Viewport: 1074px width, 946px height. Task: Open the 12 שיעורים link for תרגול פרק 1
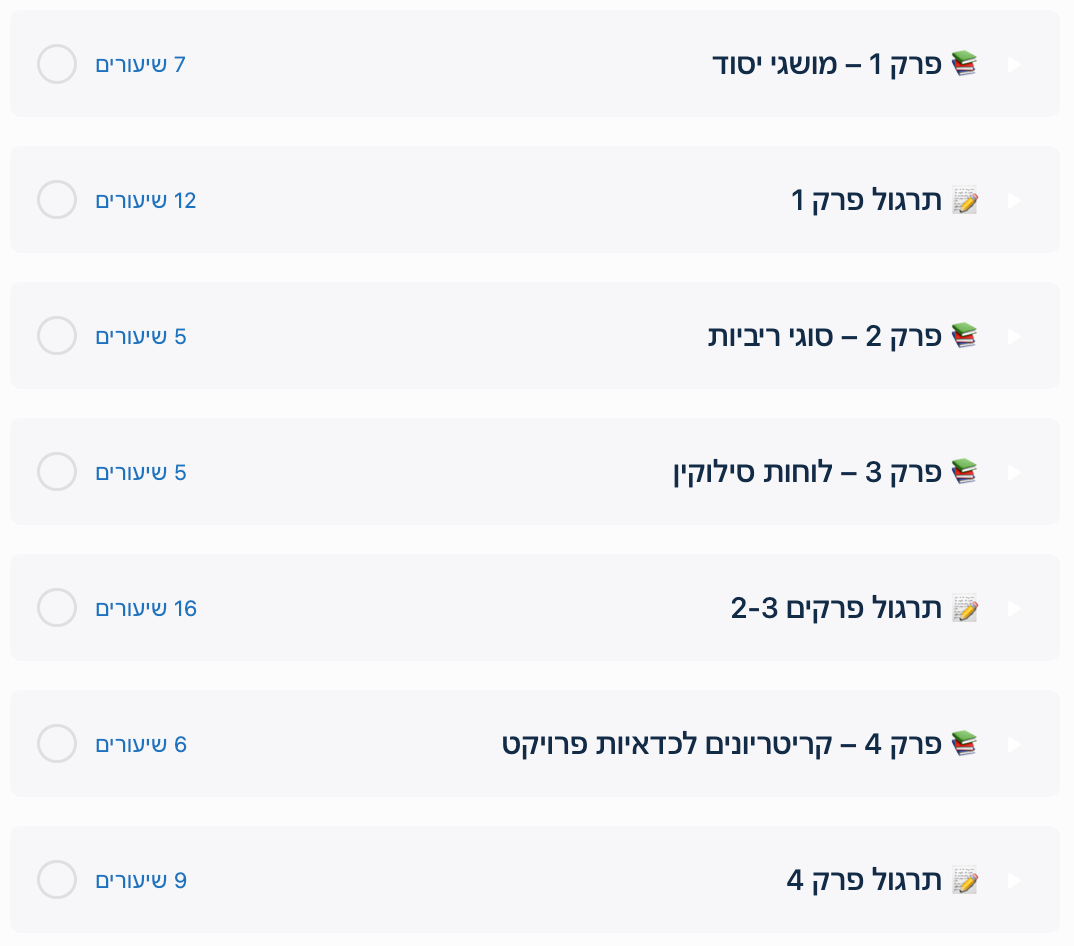pyautogui.click(x=146, y=200)
